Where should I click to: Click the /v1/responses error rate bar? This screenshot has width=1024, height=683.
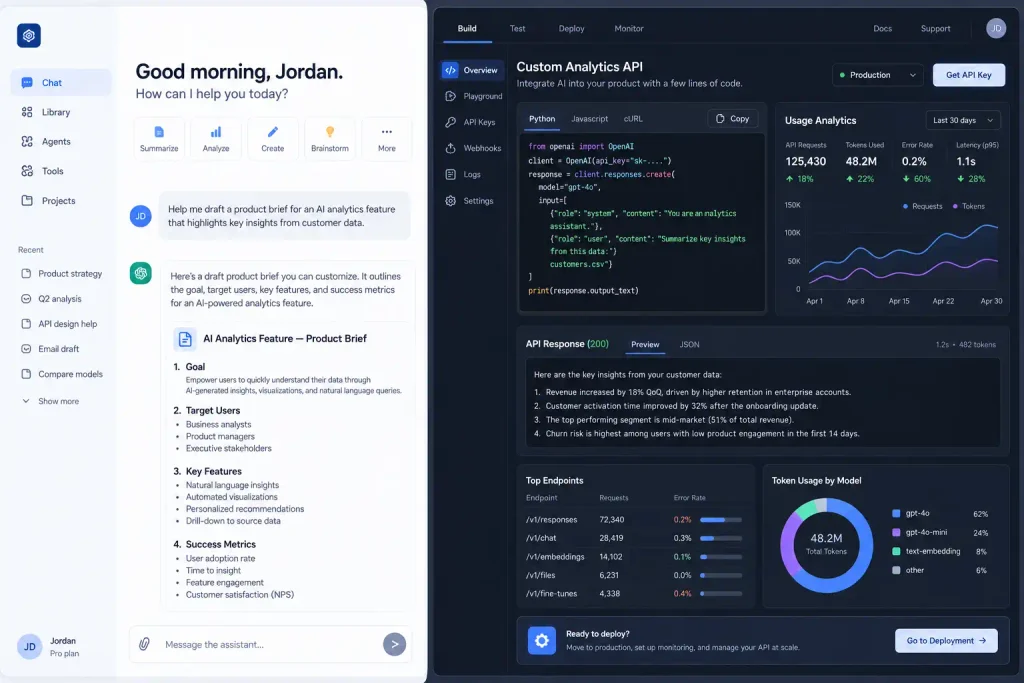point(721,520)
